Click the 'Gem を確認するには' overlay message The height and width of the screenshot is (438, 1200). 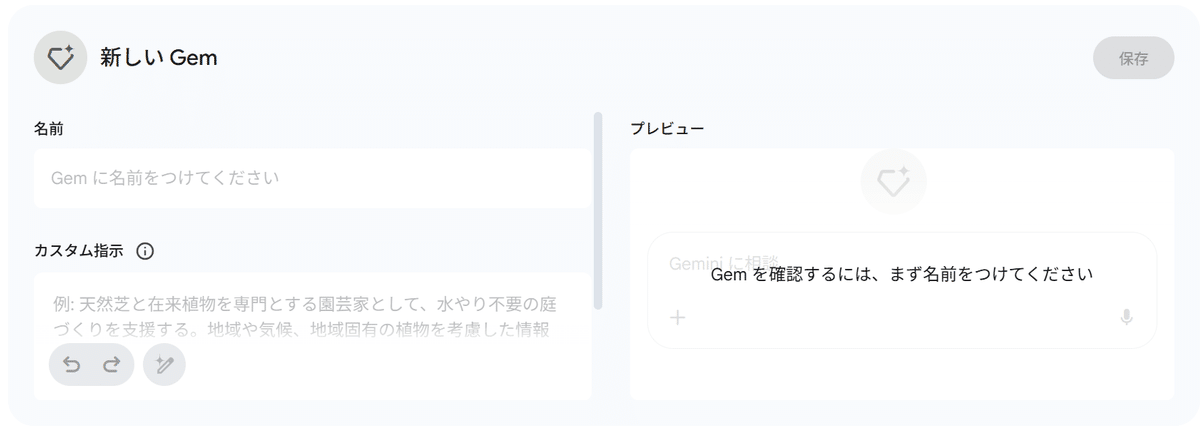[x=901, y=273]
